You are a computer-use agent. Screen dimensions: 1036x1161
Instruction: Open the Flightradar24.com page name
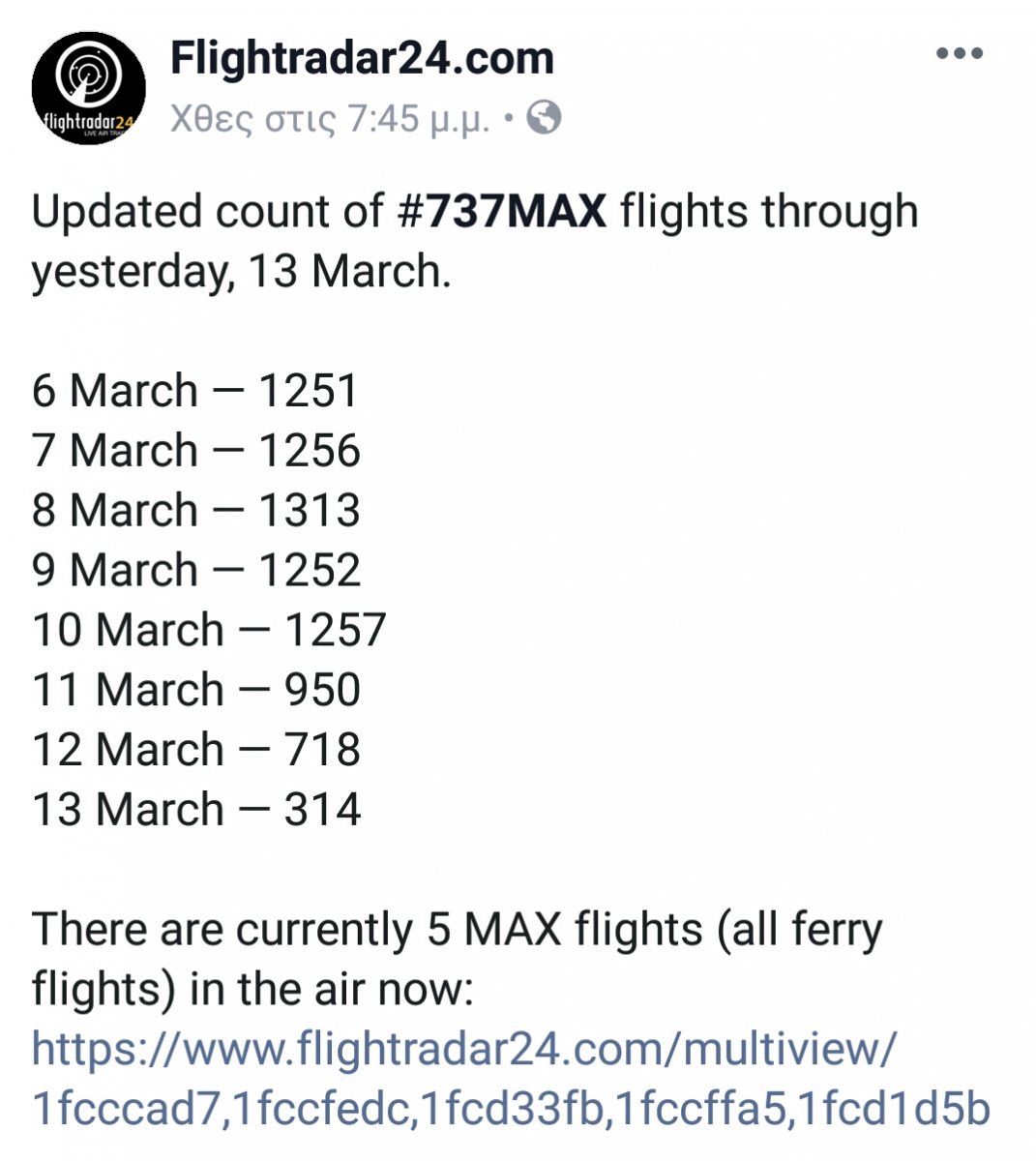point(362,58)
